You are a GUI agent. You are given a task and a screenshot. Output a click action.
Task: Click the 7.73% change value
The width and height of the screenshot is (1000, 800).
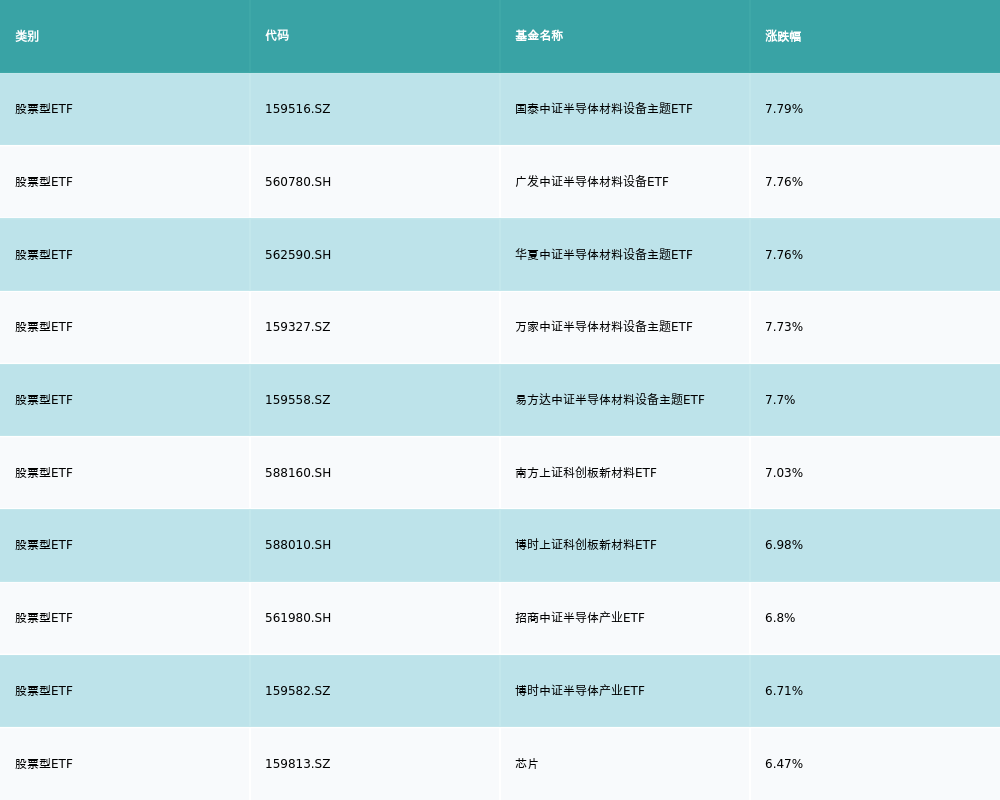784,327
